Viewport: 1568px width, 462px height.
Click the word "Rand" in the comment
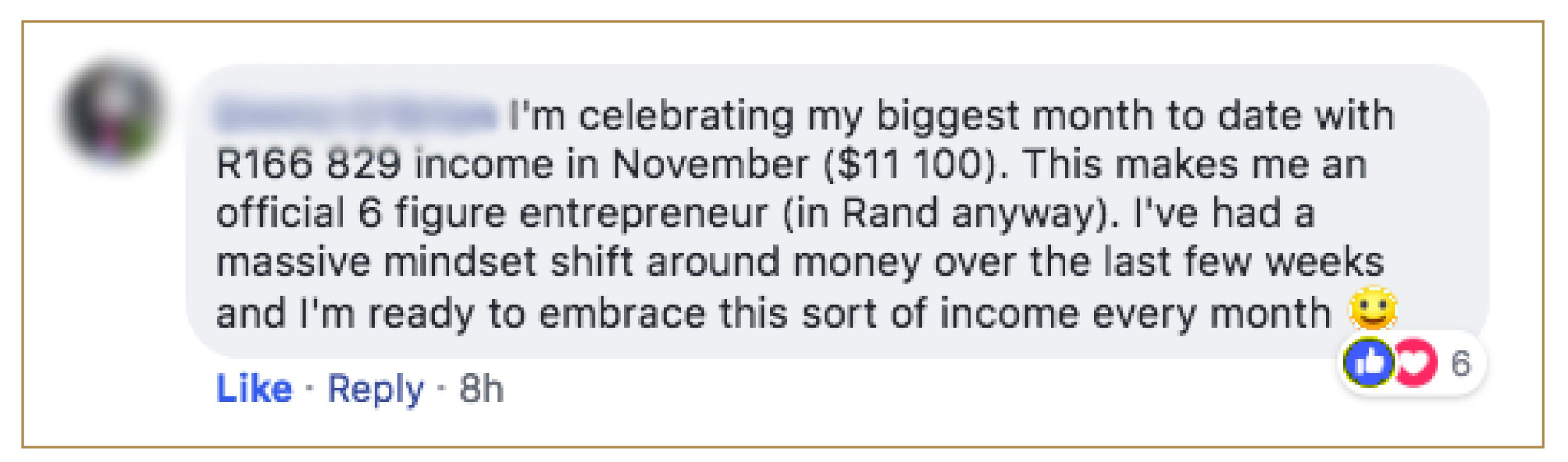pyautogui.click(x=890, y=214)
